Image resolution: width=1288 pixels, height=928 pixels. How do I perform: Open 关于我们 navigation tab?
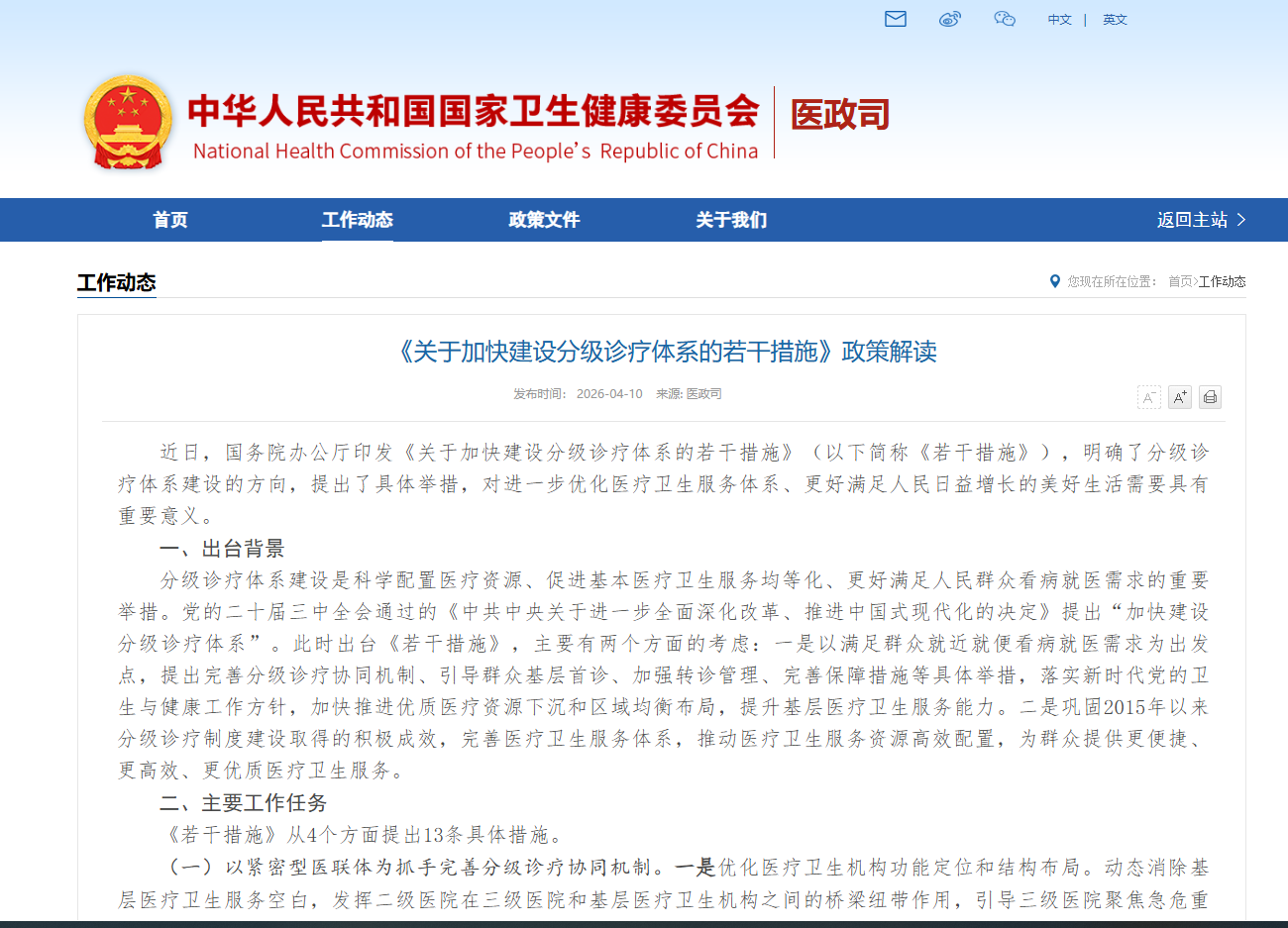[731, 220]
